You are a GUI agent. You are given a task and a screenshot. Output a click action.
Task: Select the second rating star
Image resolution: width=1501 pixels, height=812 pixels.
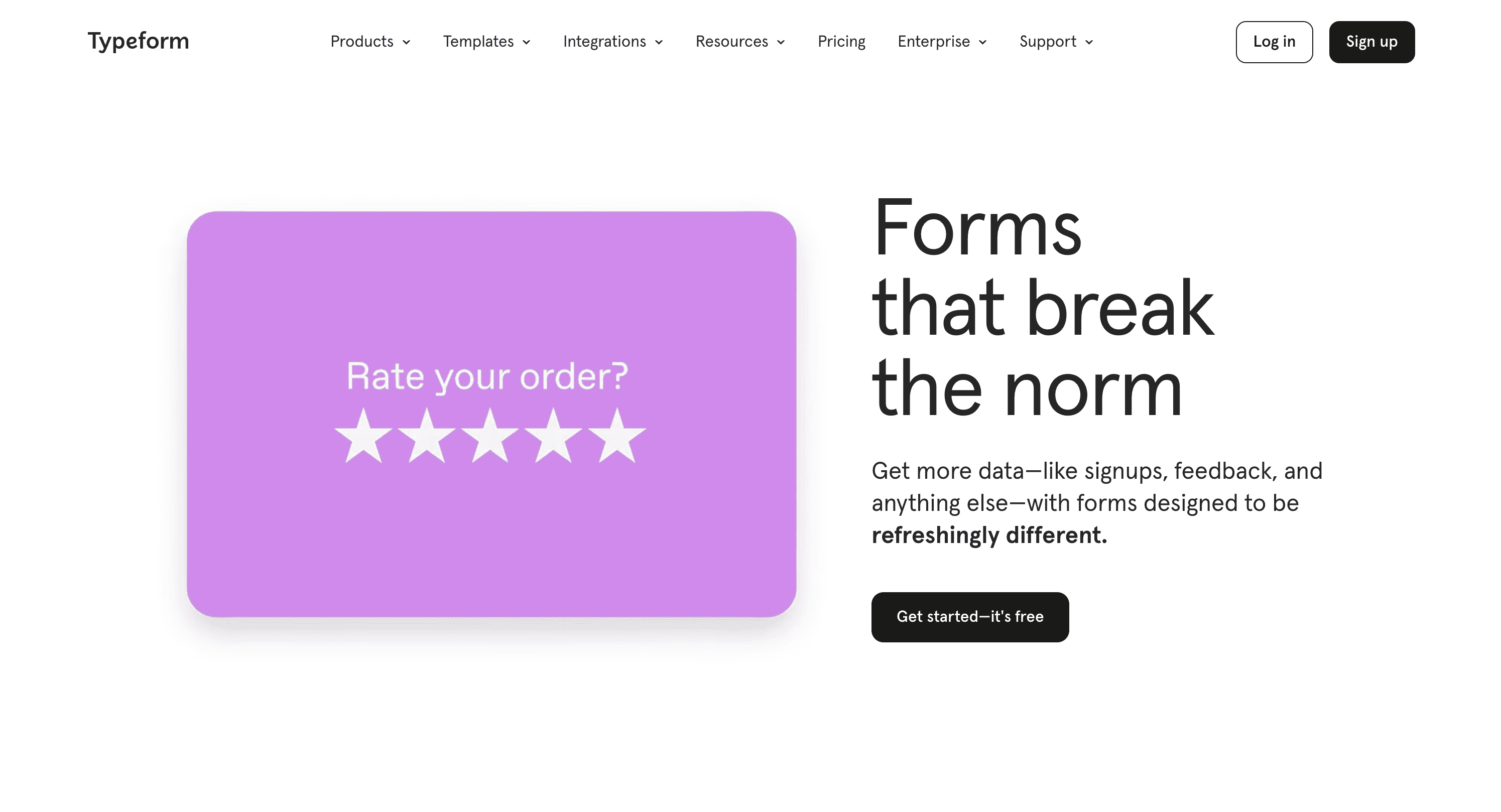pos(427,437)
